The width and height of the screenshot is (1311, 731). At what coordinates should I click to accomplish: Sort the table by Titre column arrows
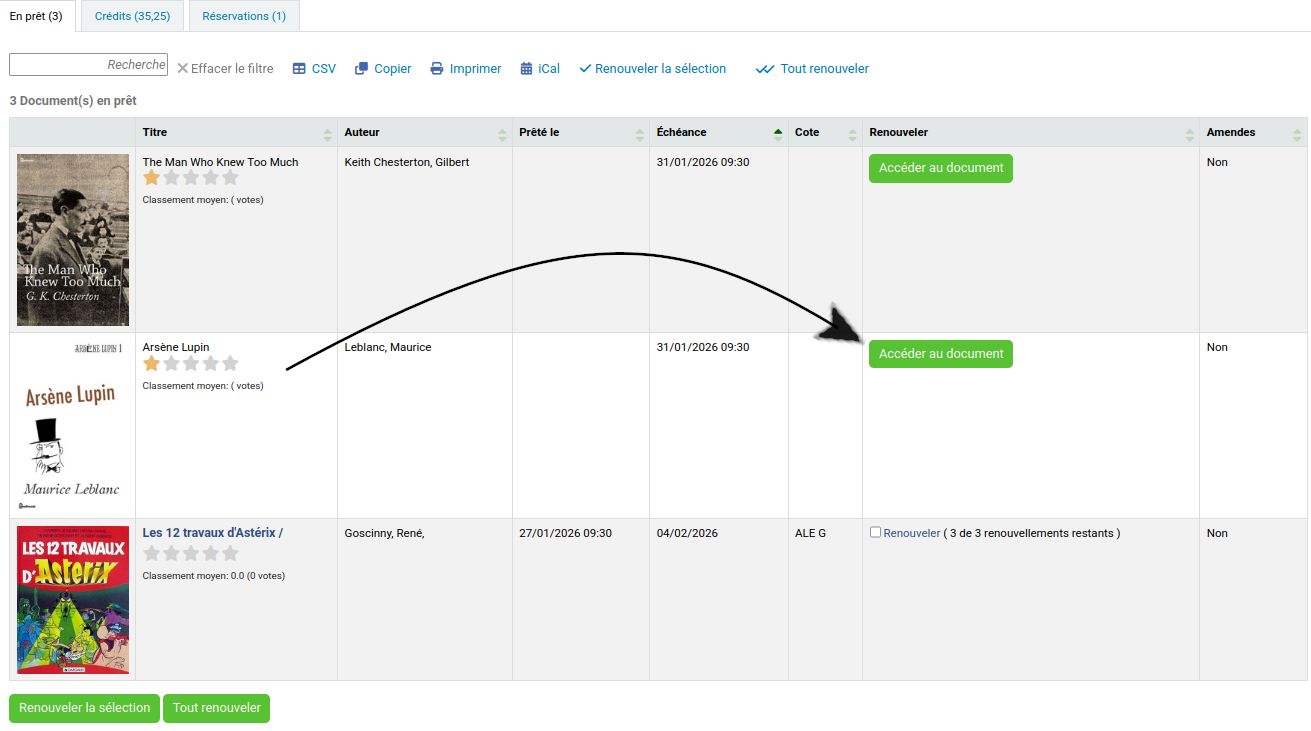(328, 133)
